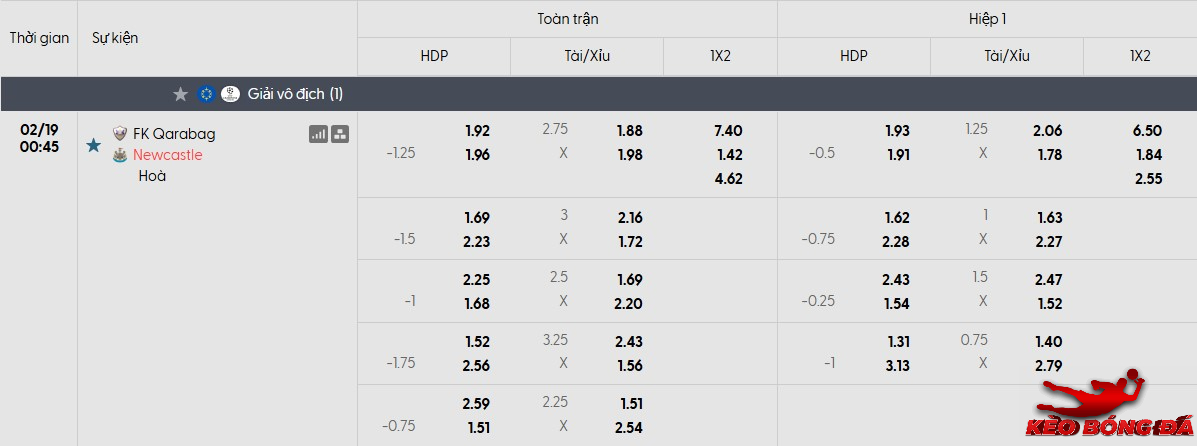
Task: Open the FK Qarabag team link
Action: [174, 134]
